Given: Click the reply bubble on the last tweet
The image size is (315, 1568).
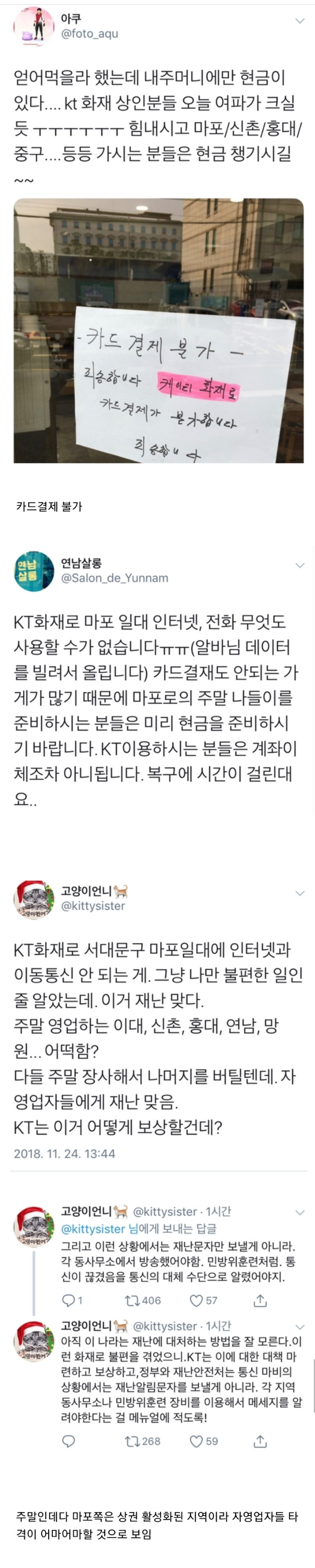Looking at the screenshot, I should (69, 1441).
